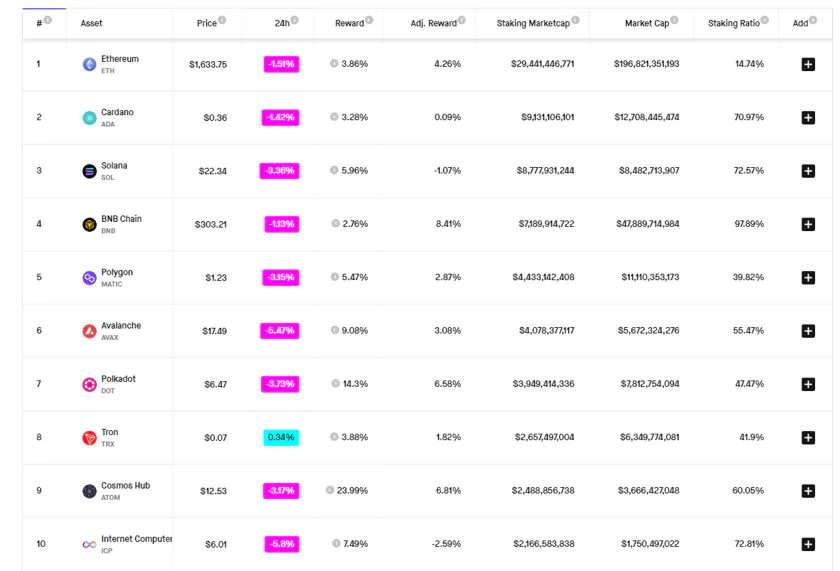Screen dimensions: 840x571
Task: Open the Polygon asset link
Action: tap(117, 272)
